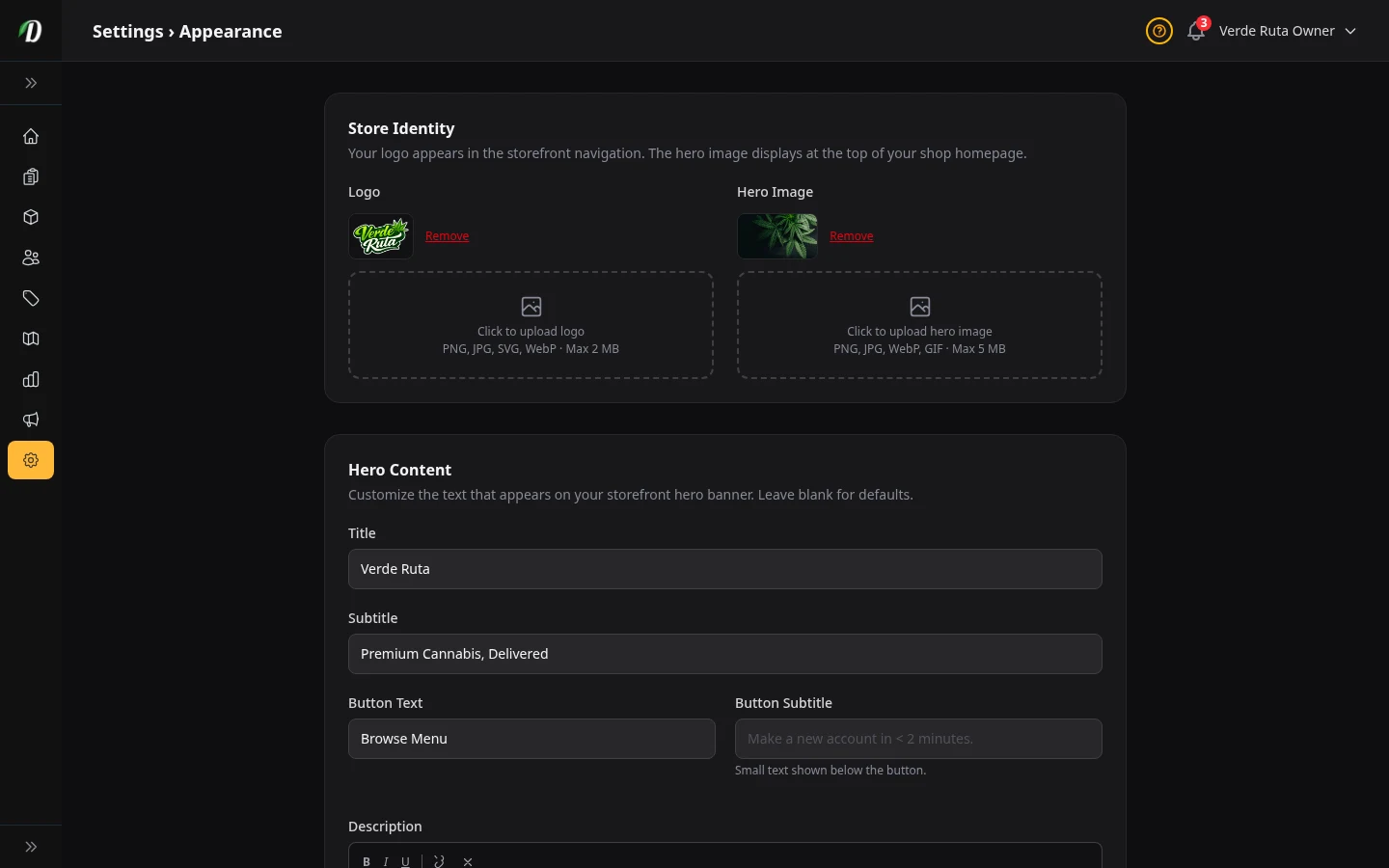Open the Verde Ruta Owner menu
This screenshot has width=1389, height=868.
point(1276,31)
